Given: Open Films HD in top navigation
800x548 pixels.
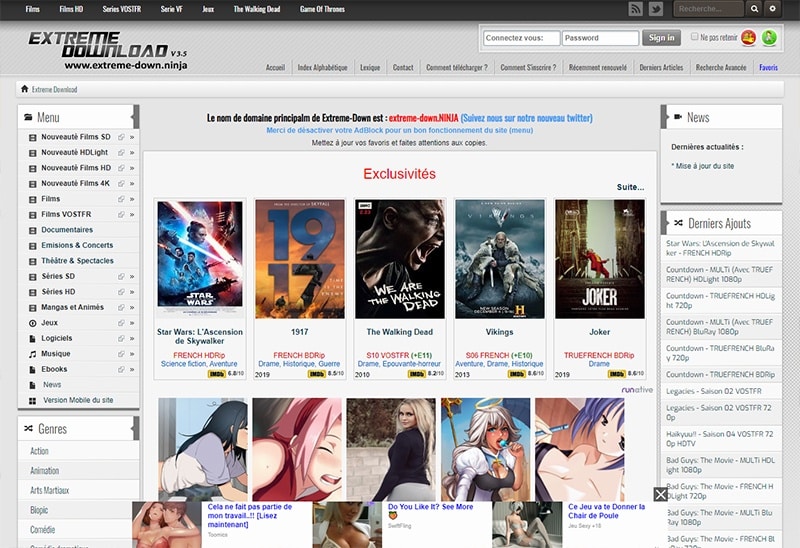Looking at the screenshot, I should pyautogui.click(x=71, y=9).
